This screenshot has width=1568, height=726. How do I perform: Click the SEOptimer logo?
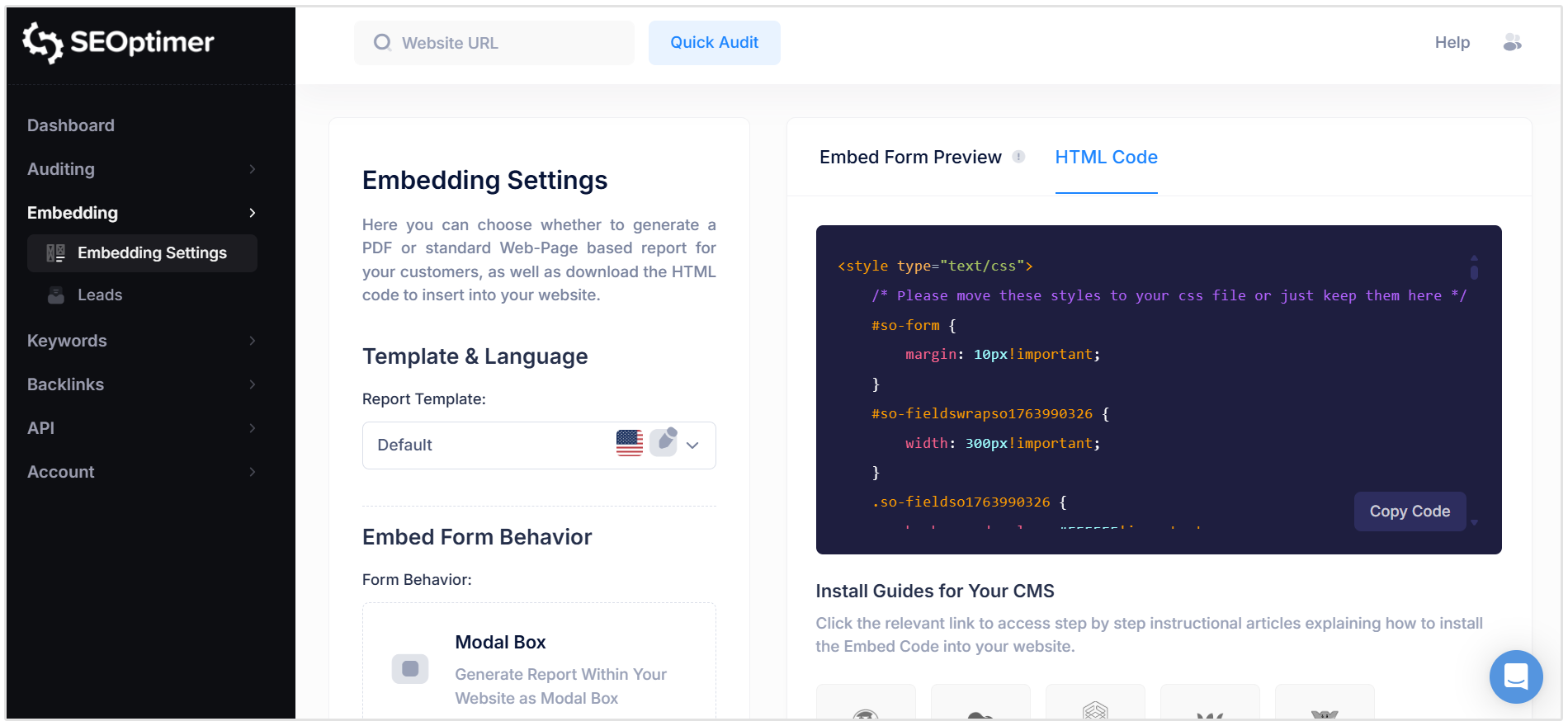[118, 42]
